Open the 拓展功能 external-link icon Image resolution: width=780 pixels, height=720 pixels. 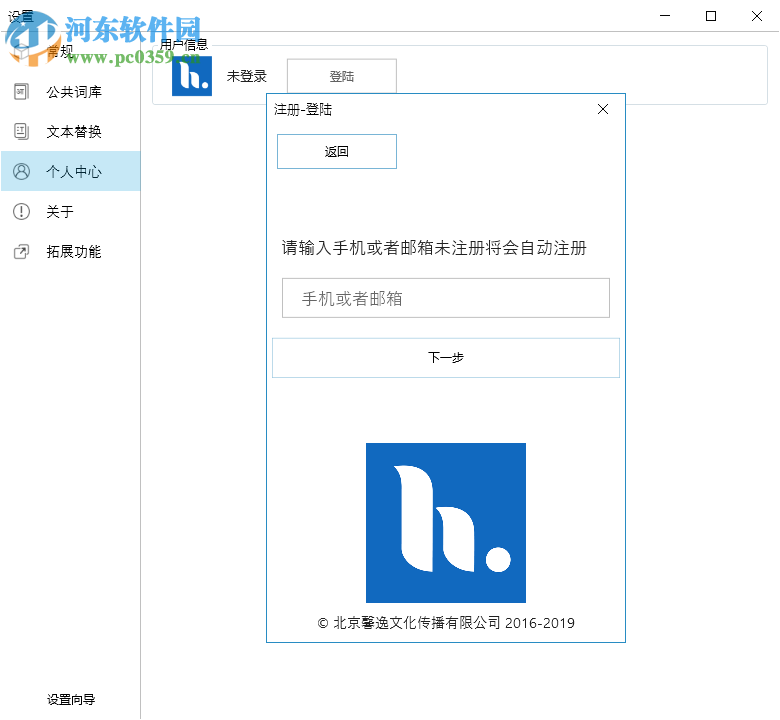[x=21, y=252]
